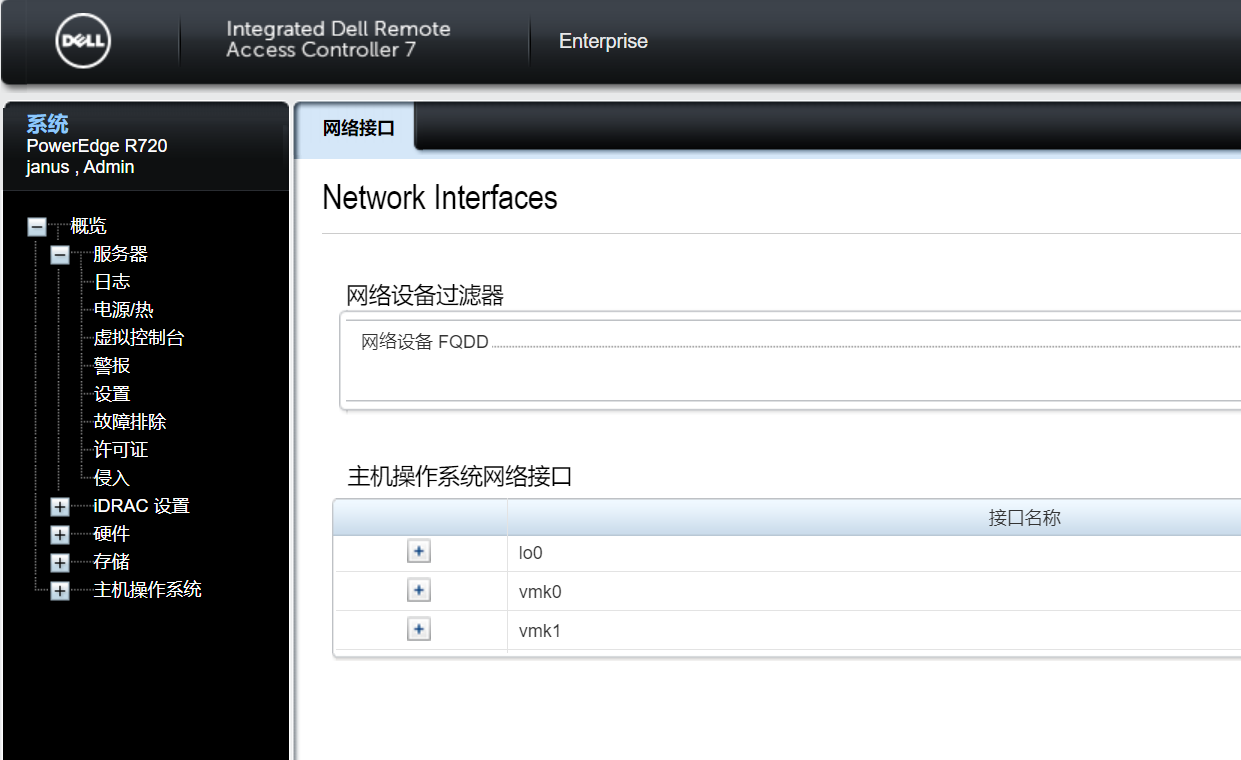
Task: Open the 日志 (Logs) page
Action: (x=111, y=281)
